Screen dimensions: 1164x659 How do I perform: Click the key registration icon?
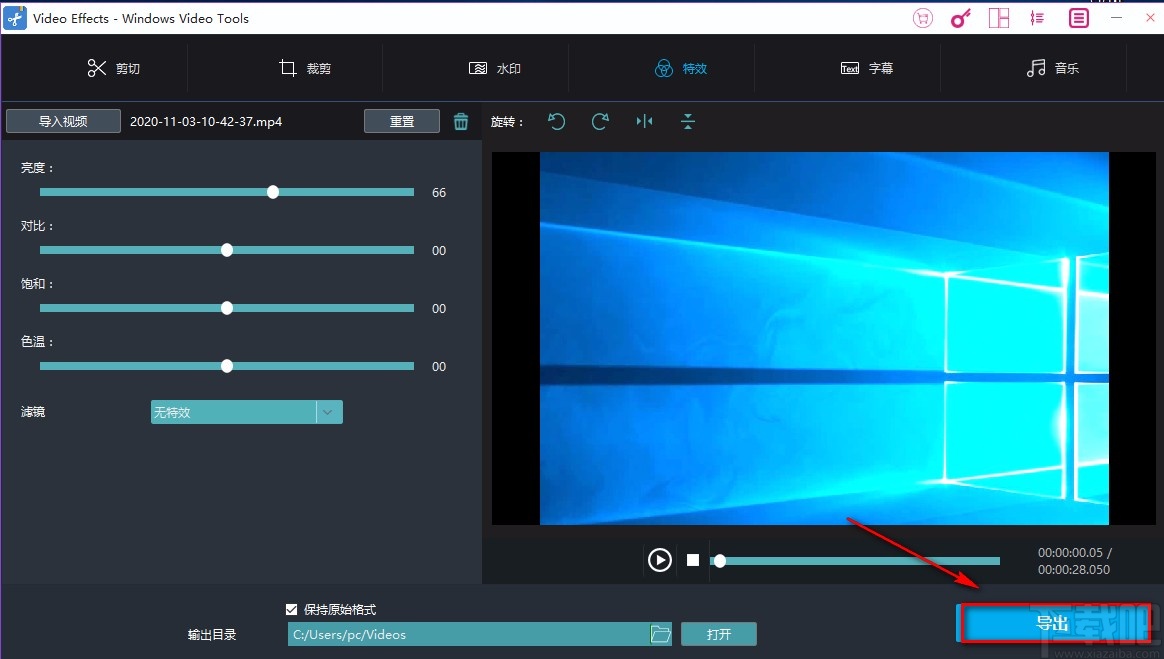pyautogui.click(x=960, y=17)
